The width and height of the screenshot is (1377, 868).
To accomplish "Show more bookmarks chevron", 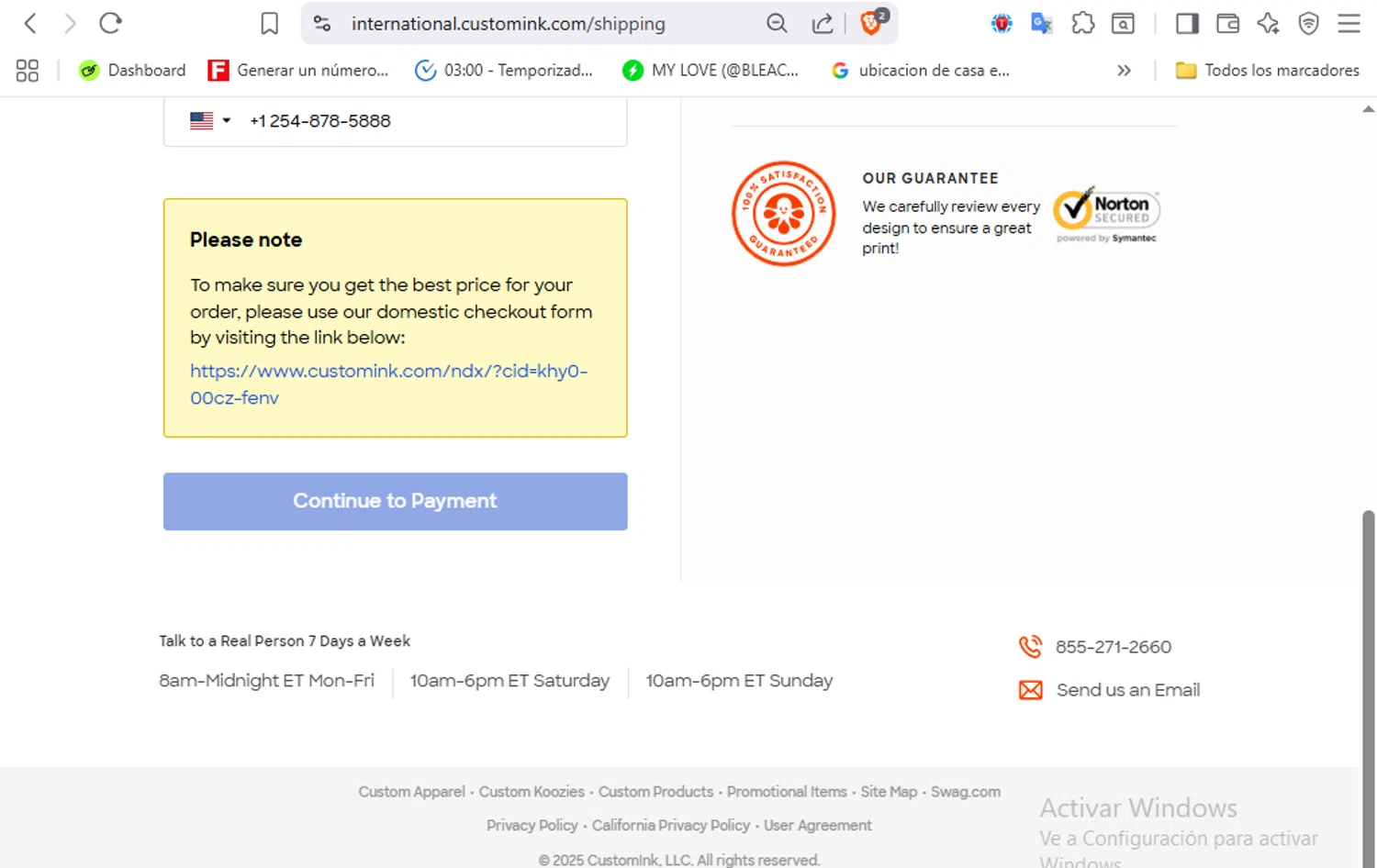I will point(1124,71).
